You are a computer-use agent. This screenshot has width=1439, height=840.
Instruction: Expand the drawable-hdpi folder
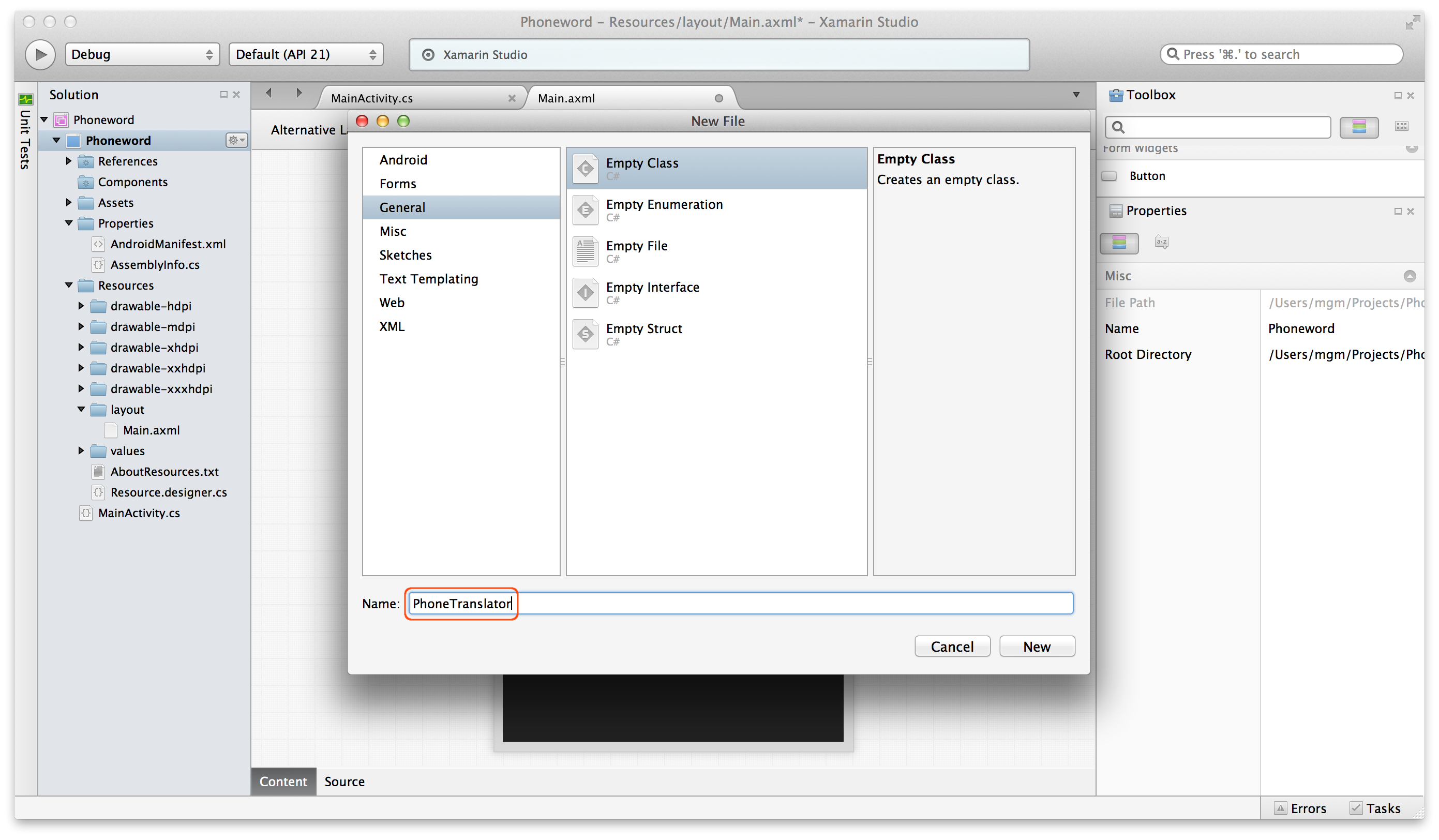coord(81,306)
